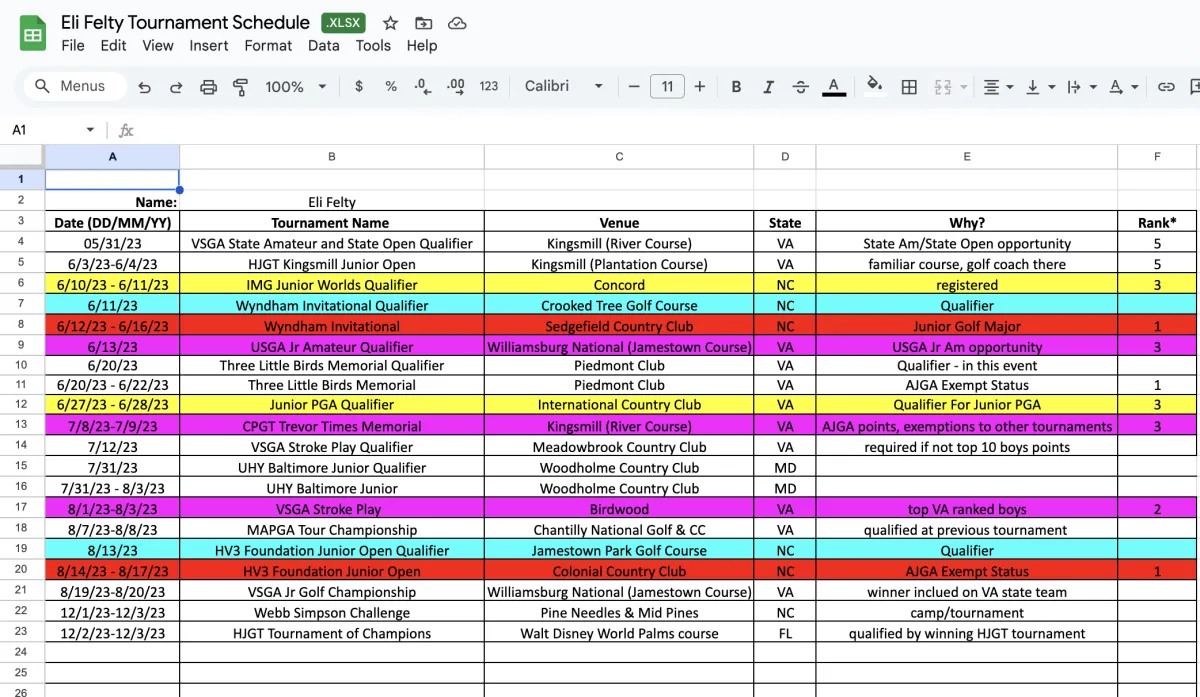Viewport: 1200px width, 697px height.
Task: Select the top VA ranked boys cell
Action: [967, 509]
